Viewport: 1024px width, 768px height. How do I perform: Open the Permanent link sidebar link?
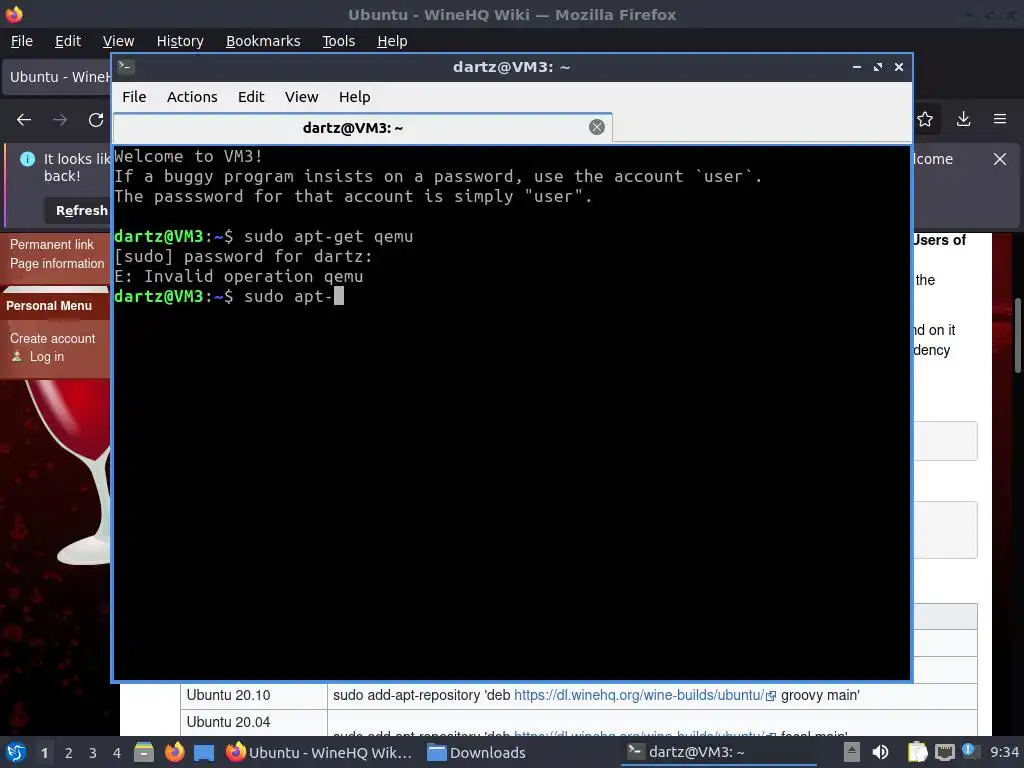(52, 244)
